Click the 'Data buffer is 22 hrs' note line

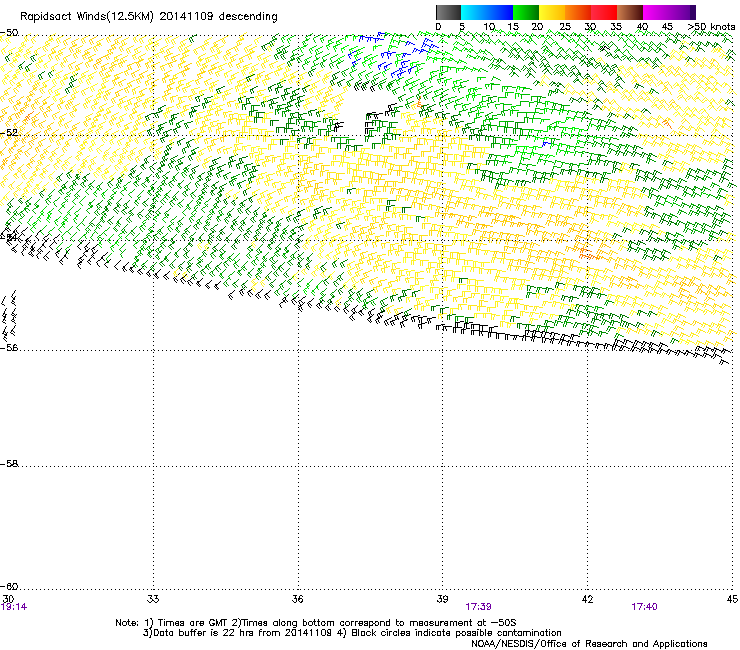click(x=352, y=633)
